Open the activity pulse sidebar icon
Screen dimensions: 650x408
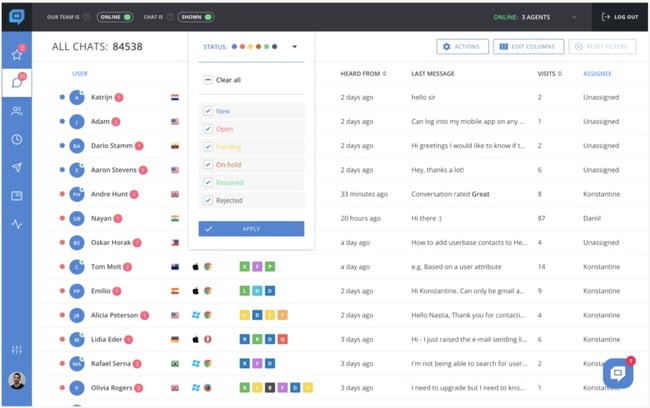coord(16,224)
